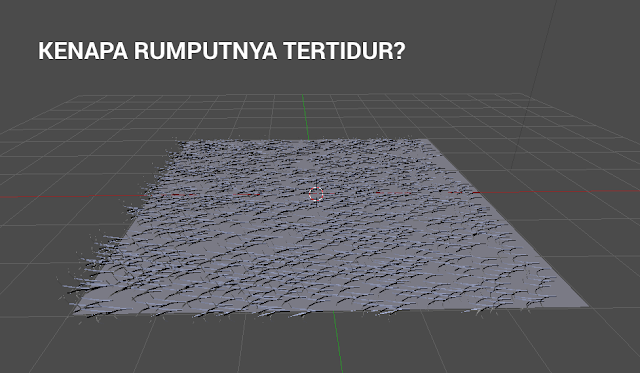Select the green Y axis line above the plane

click(x=305, y=117)
